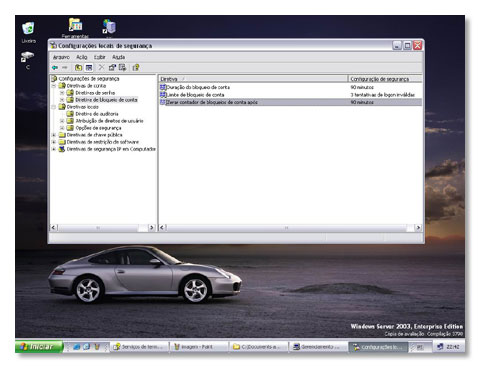Image resolution: width=480 pixels, height=368 pixels.
Task: Click icon of Zerar contador de bloqueios row
Action: pyautogui.click(x=163, y=102)
